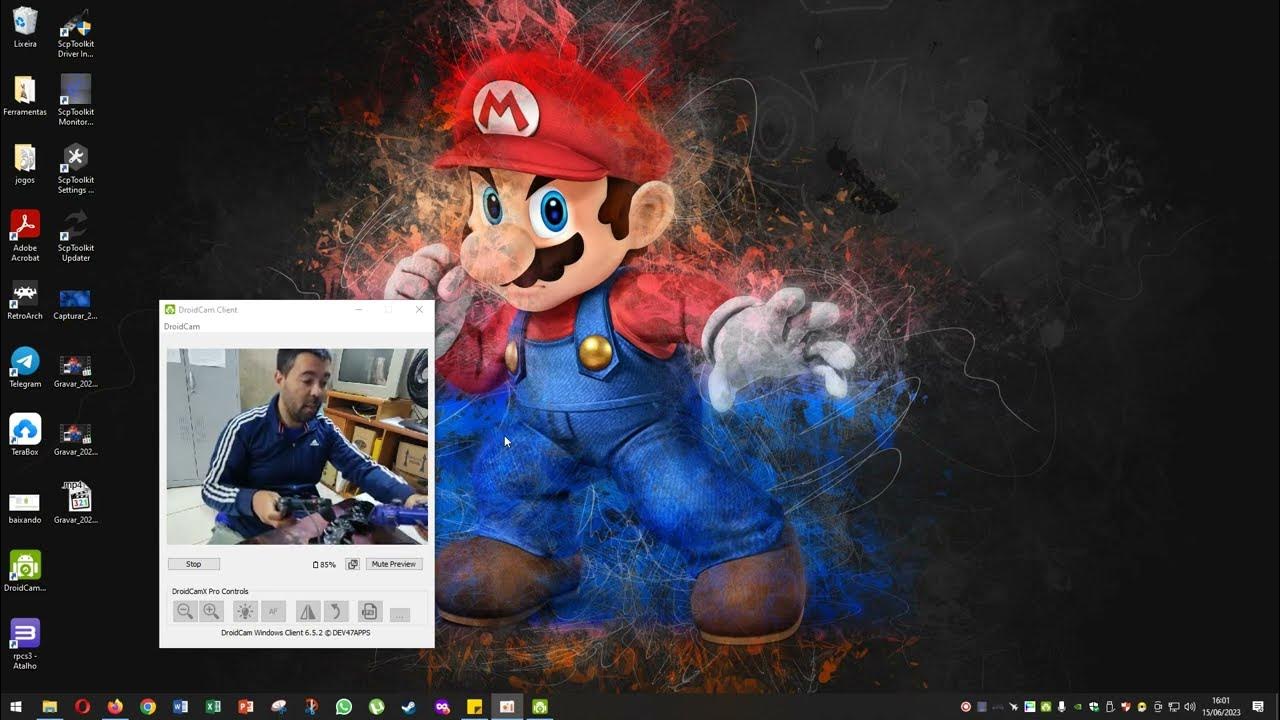This screenshot has width=1280, height=720.
Task: Click the Mute Preview button
Action: click(x=393, y=564)
